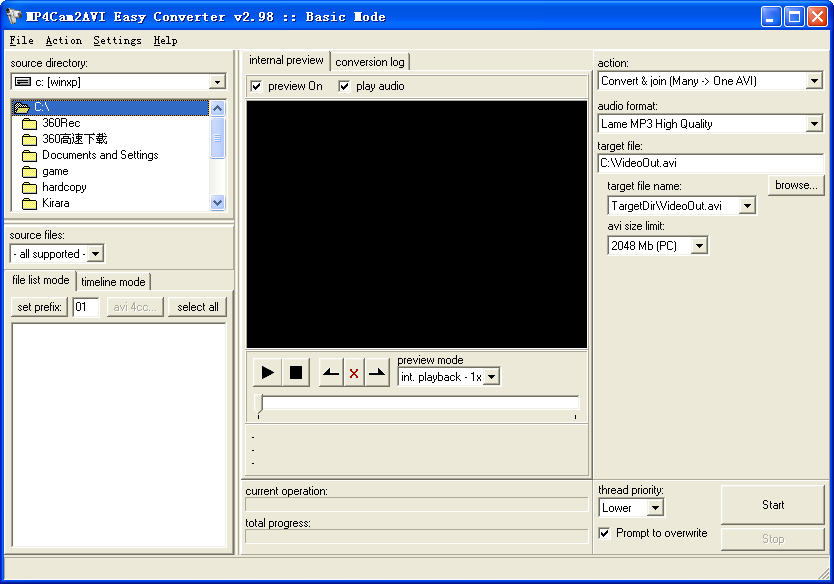The height and width of the screenshot is (584, 834).
Task: Click the application icon in title bar
Action: (x=14, y=16)
